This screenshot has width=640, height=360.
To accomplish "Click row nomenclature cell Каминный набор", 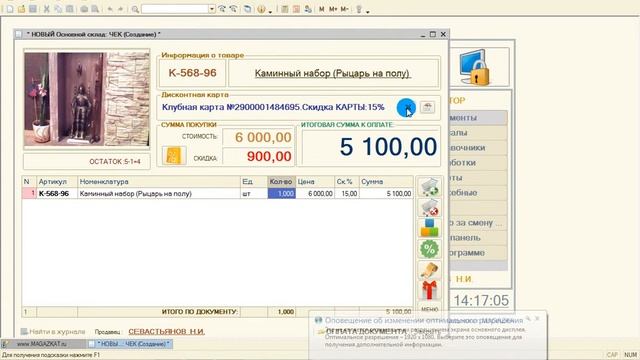I will pyautogui.click(x=159, y=193).
